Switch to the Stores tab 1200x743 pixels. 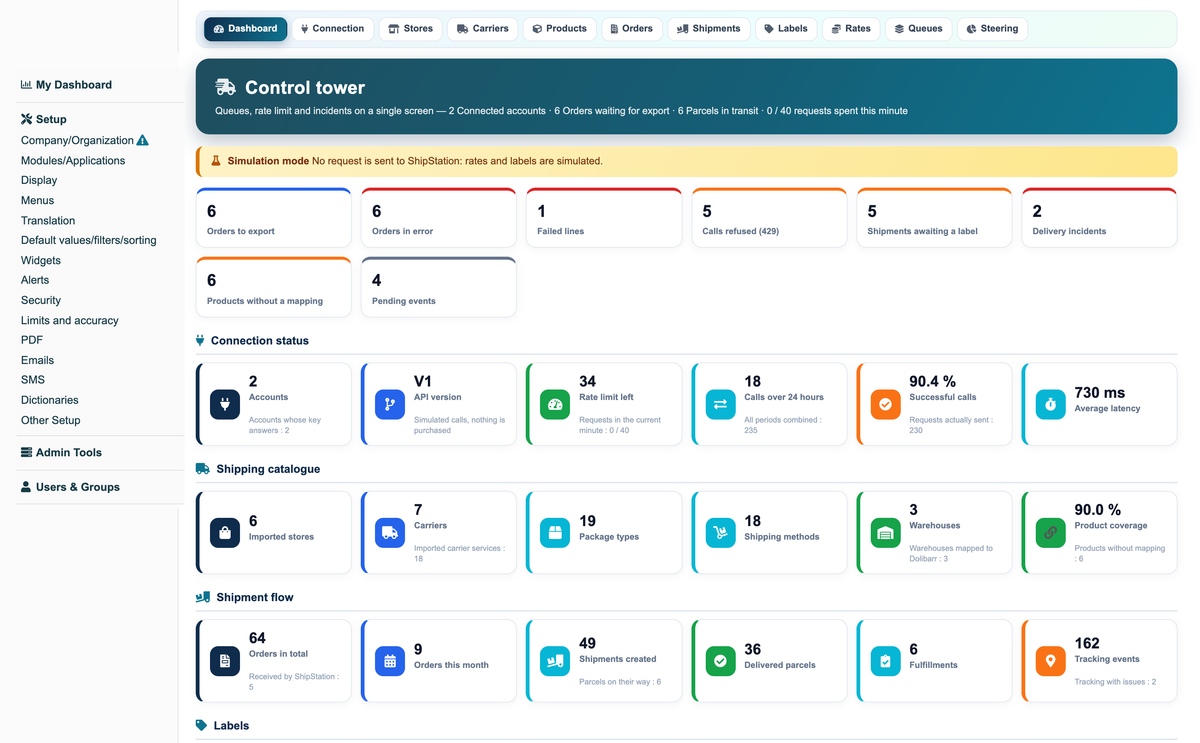click(410, 29)
